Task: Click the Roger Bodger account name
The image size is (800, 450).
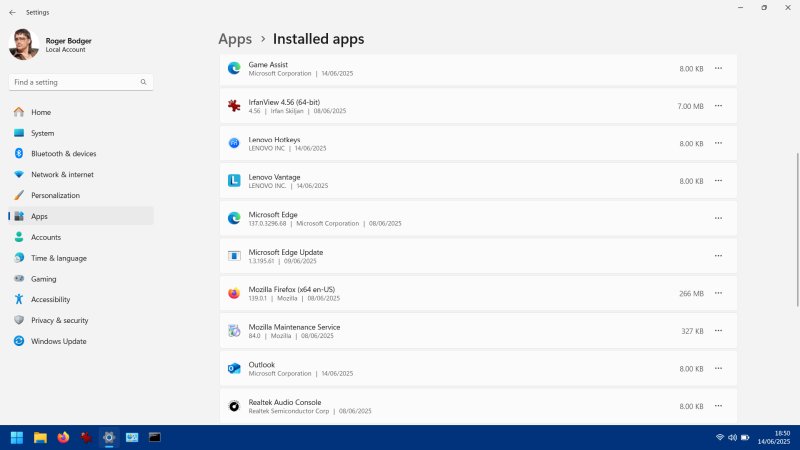Action: tap(68, 41)
